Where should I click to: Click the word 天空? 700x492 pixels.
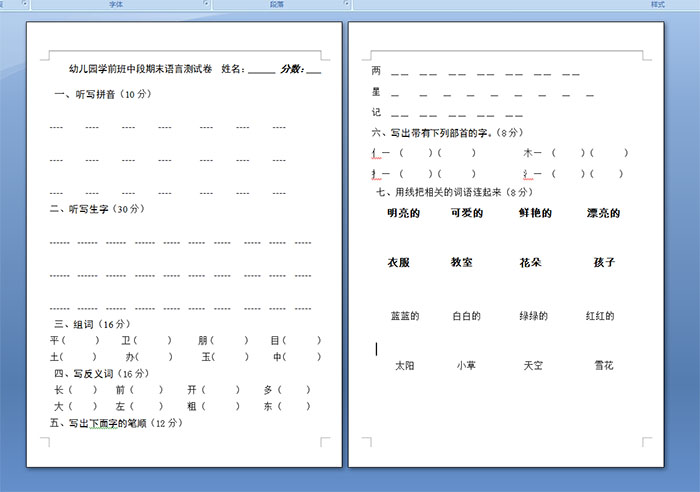point(533,366)
